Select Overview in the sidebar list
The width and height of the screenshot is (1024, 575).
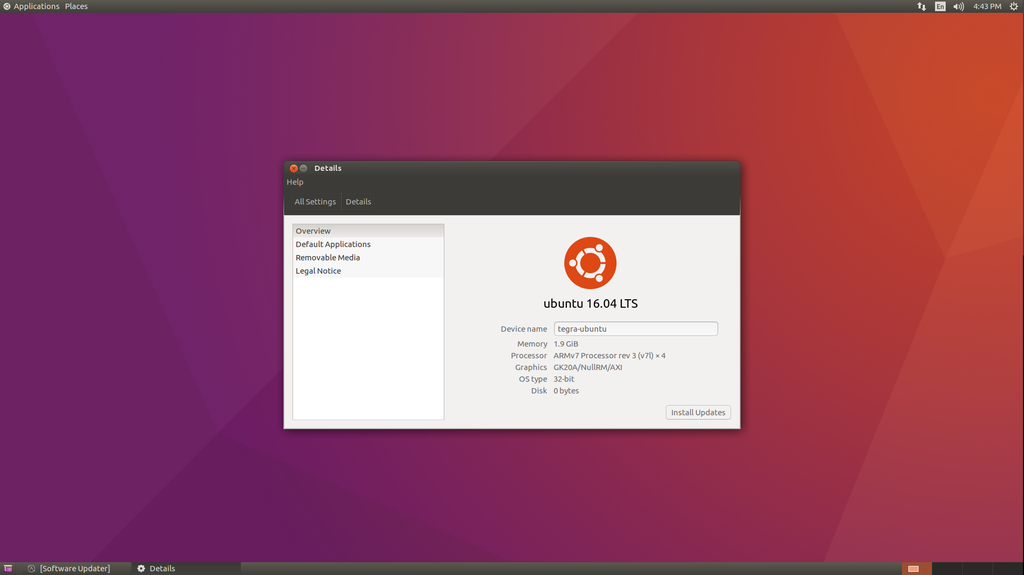point(368,231)
